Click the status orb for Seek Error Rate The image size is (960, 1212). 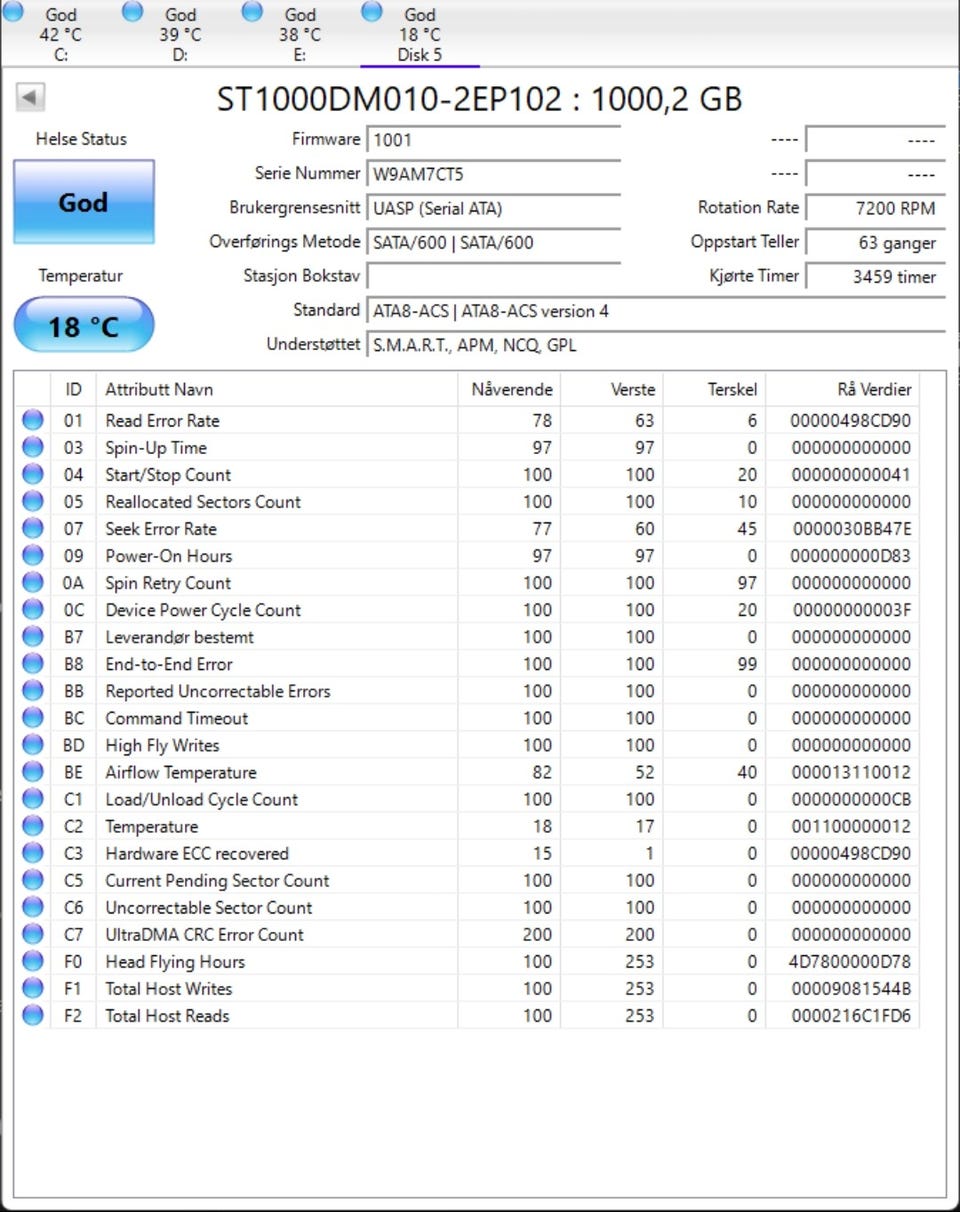33,528
